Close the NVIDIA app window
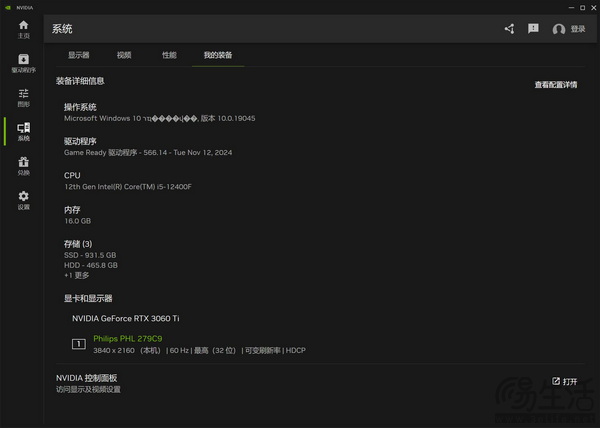Screen dimensions: 600x428 click(x=593, y=7)
